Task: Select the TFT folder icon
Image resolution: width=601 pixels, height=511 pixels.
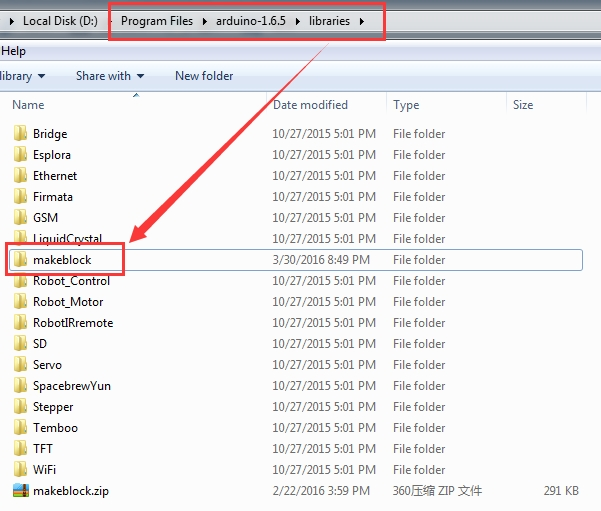Action: pos(20,449)
